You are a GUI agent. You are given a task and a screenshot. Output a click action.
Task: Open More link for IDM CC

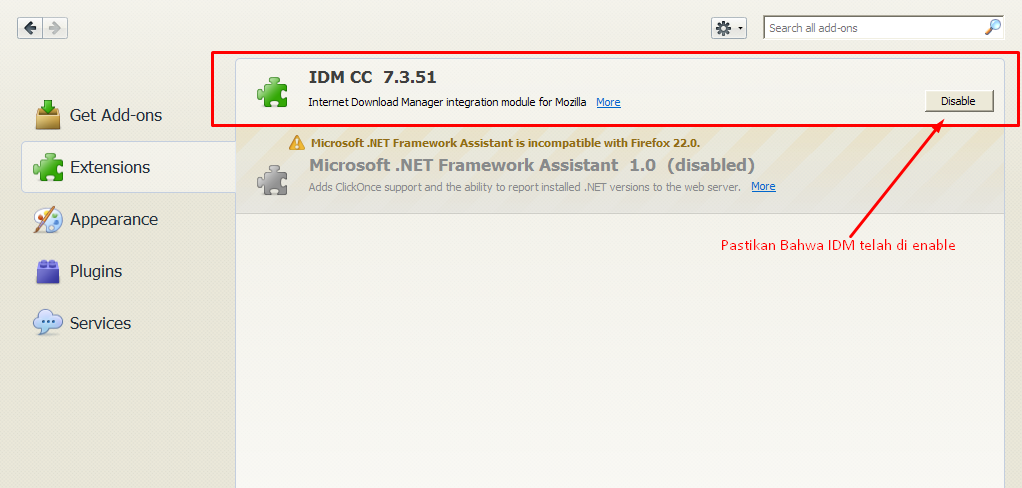pyautogui.click(x=608, y=102)
